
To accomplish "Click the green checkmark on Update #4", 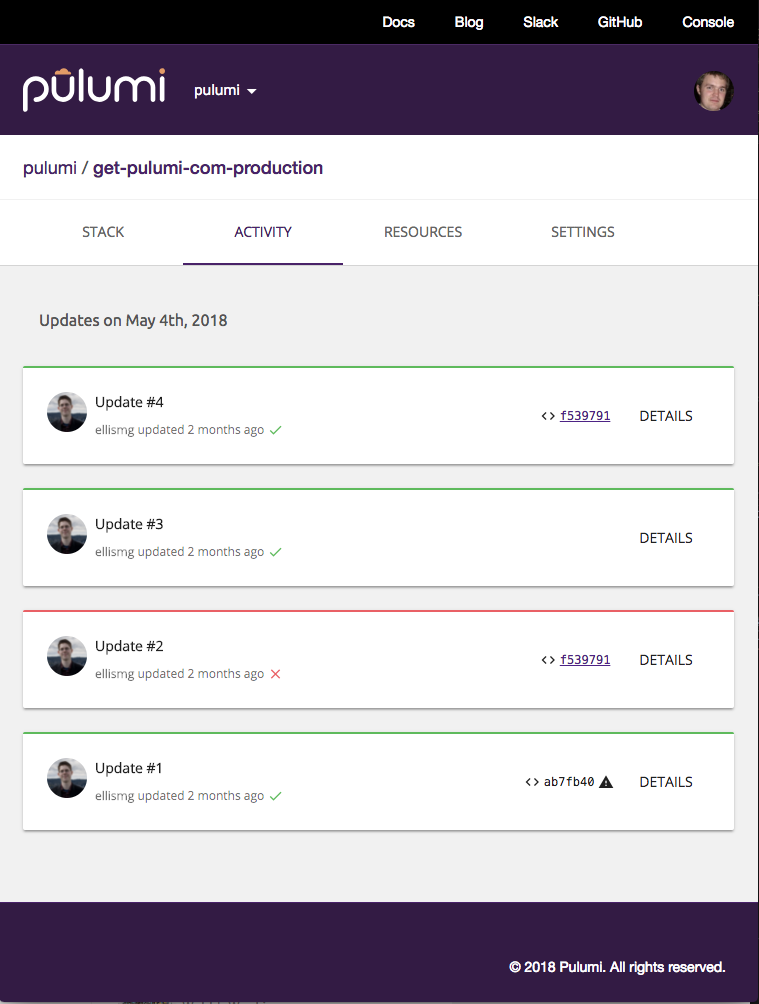I will tap(276, 430).
